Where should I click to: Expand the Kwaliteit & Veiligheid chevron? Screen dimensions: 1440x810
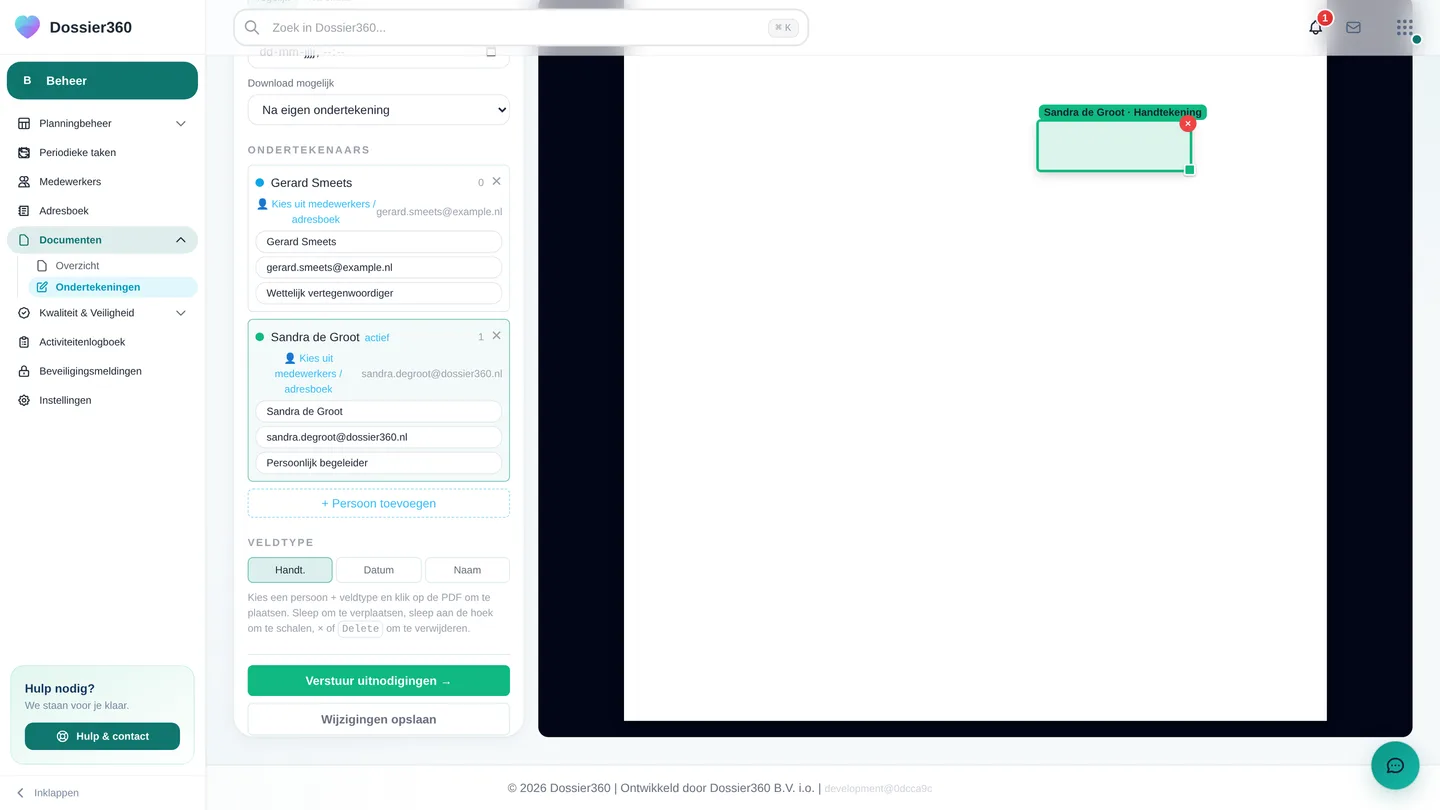coord(181,313)
